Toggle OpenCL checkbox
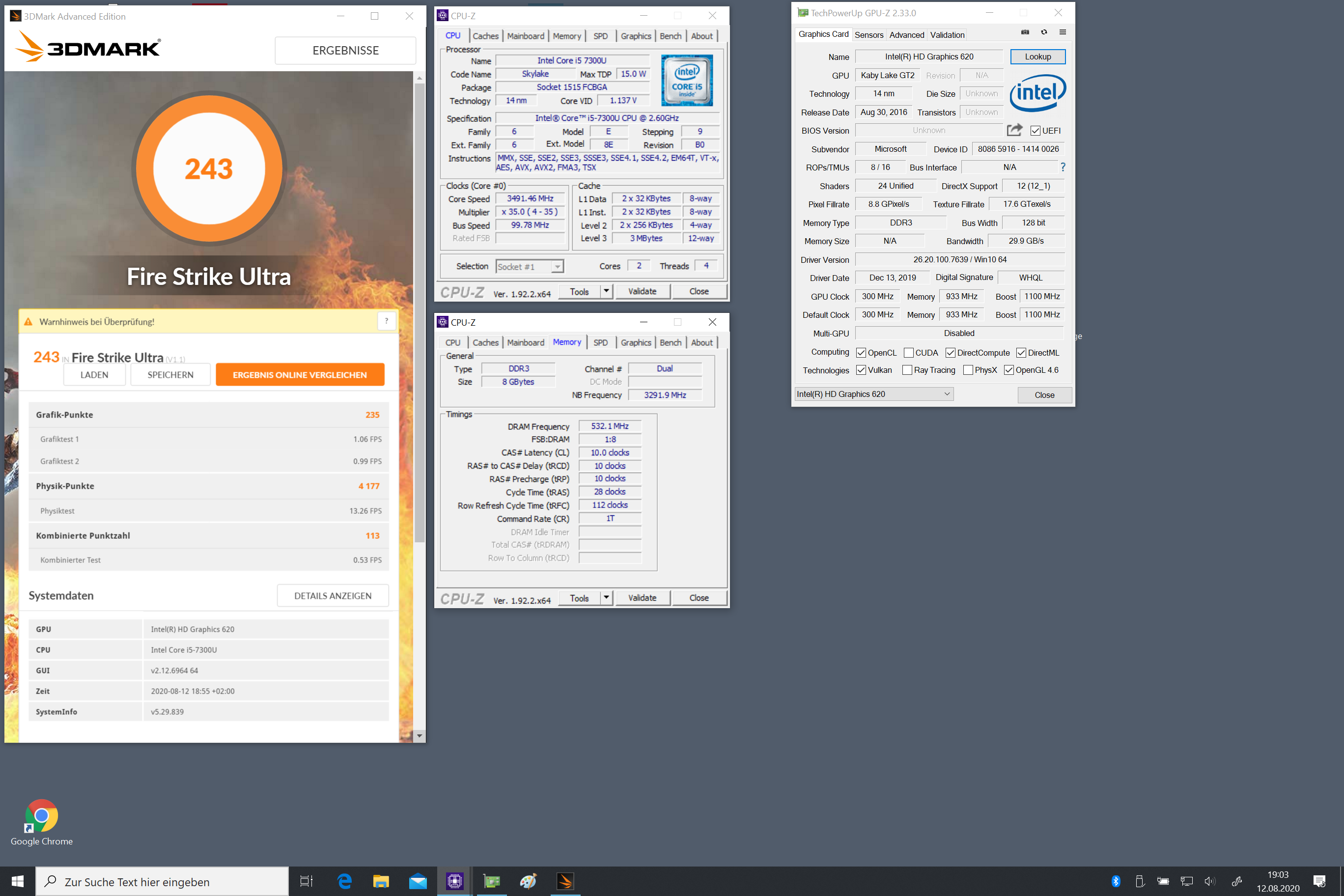This screenshot has width=1344, height=896. (x=861, y=353)
